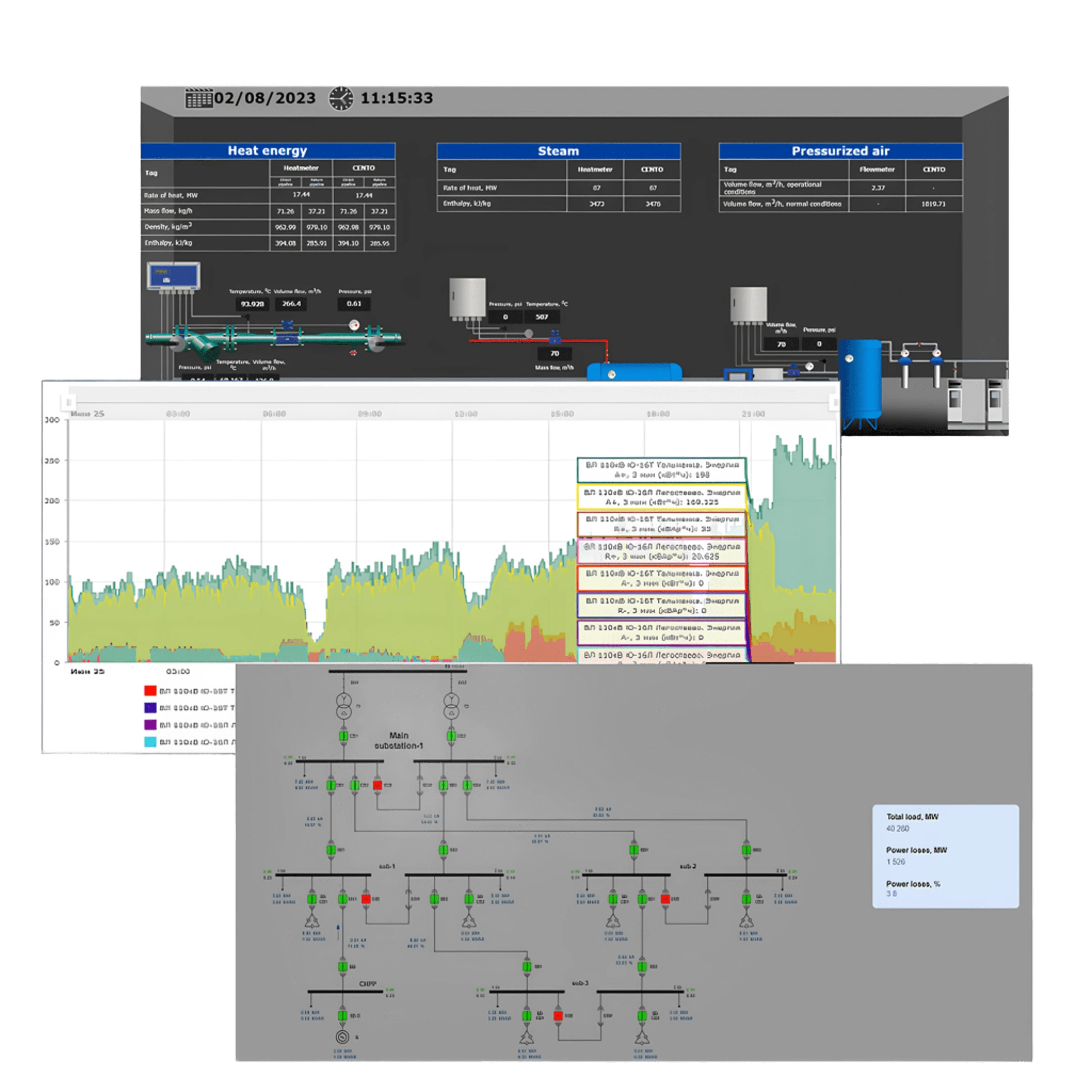Toggle the red circuit breaker at sub-1

pyautogui.click(x=366, y=899)
